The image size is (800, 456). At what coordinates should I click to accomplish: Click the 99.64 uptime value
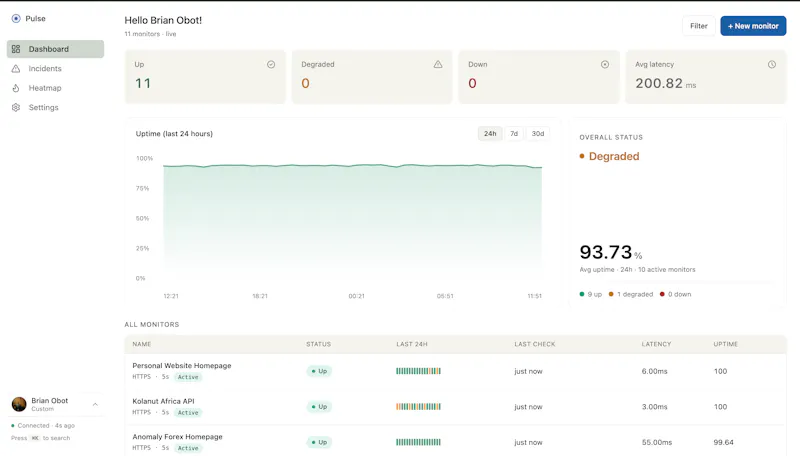[x=723, y=442]
